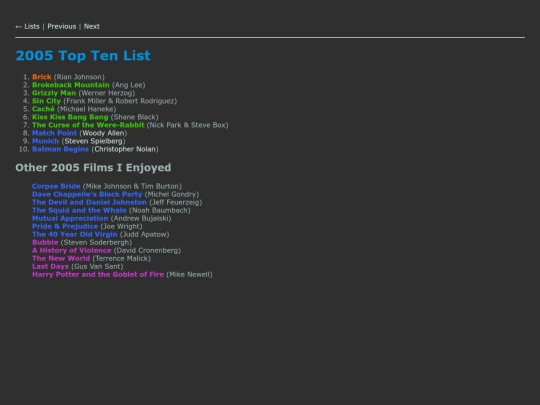This screenshot has width=540, height=405.
Task: Open the Caché film link
Action: [43, 109]
